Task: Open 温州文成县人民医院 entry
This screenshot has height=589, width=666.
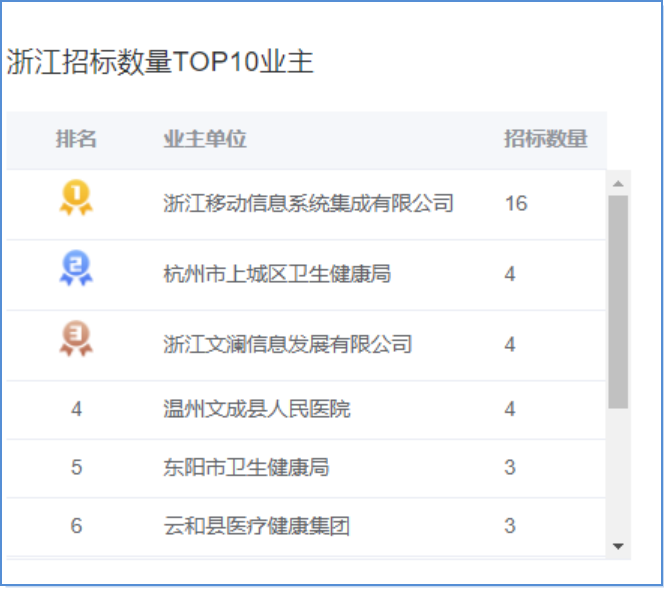Action: coord(257,409)
